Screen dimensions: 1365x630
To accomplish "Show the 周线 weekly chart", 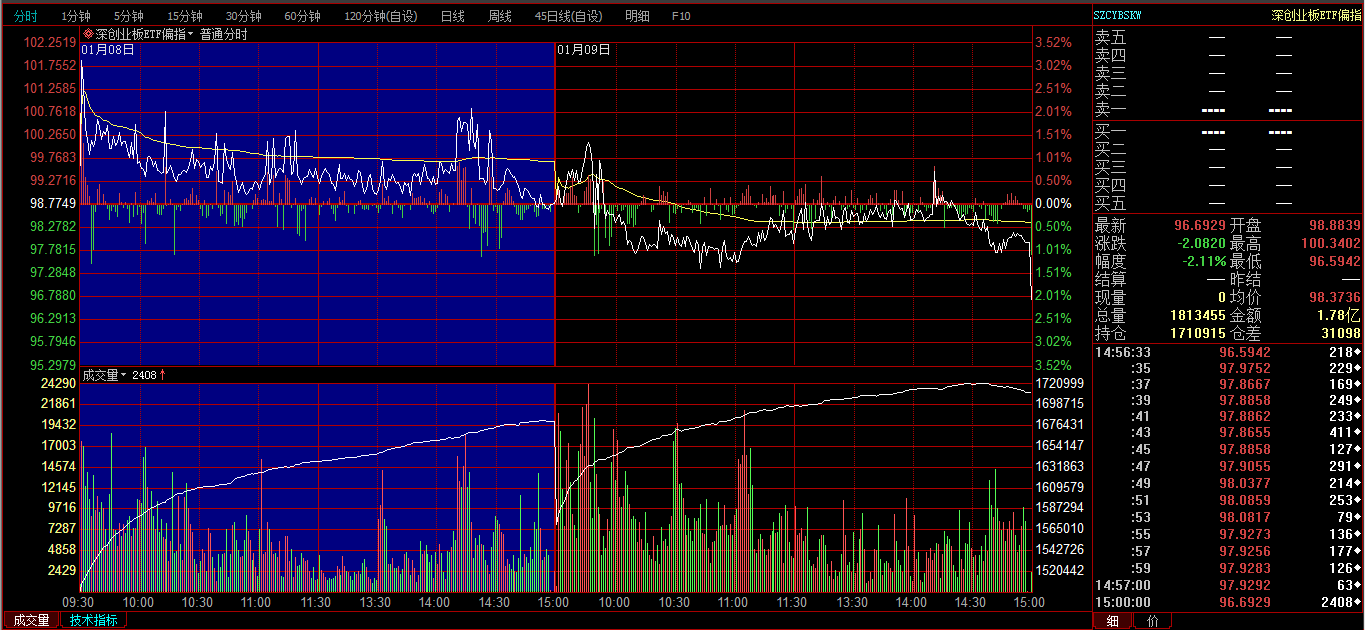I will [x=499, y=16].
